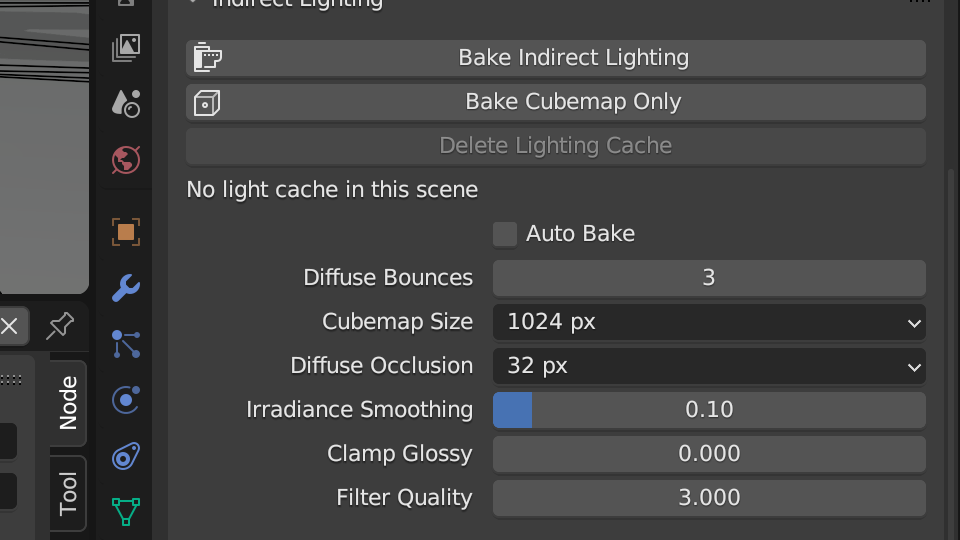Click Bake Indirect Lighting button

tap(556, 58)
